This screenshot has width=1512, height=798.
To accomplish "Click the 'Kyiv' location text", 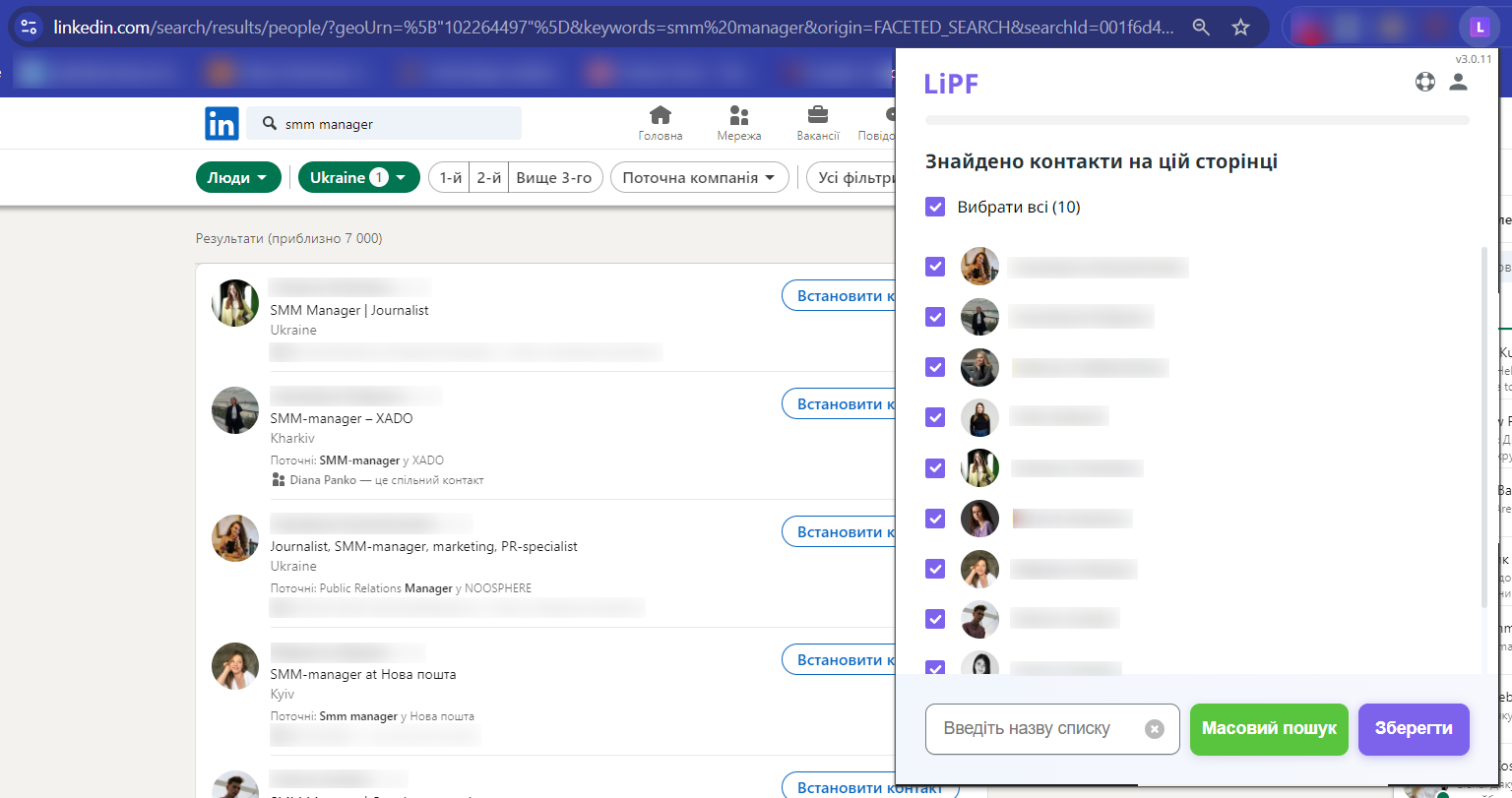I will (x=283, y=694).
